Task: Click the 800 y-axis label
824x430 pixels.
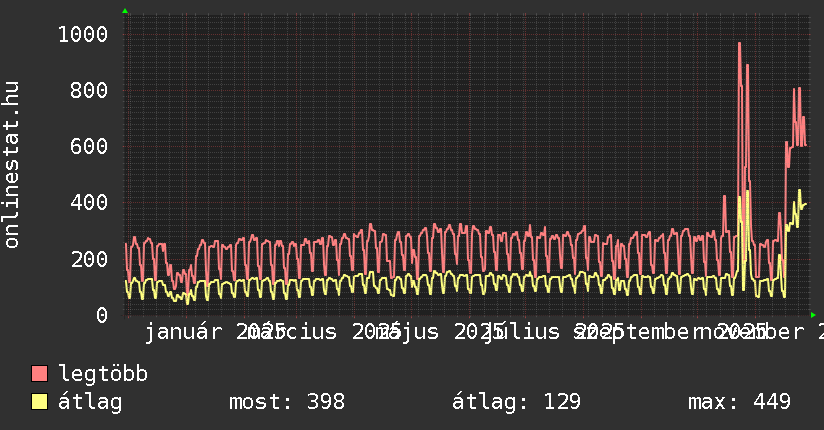Action: [x=88, y=91]
